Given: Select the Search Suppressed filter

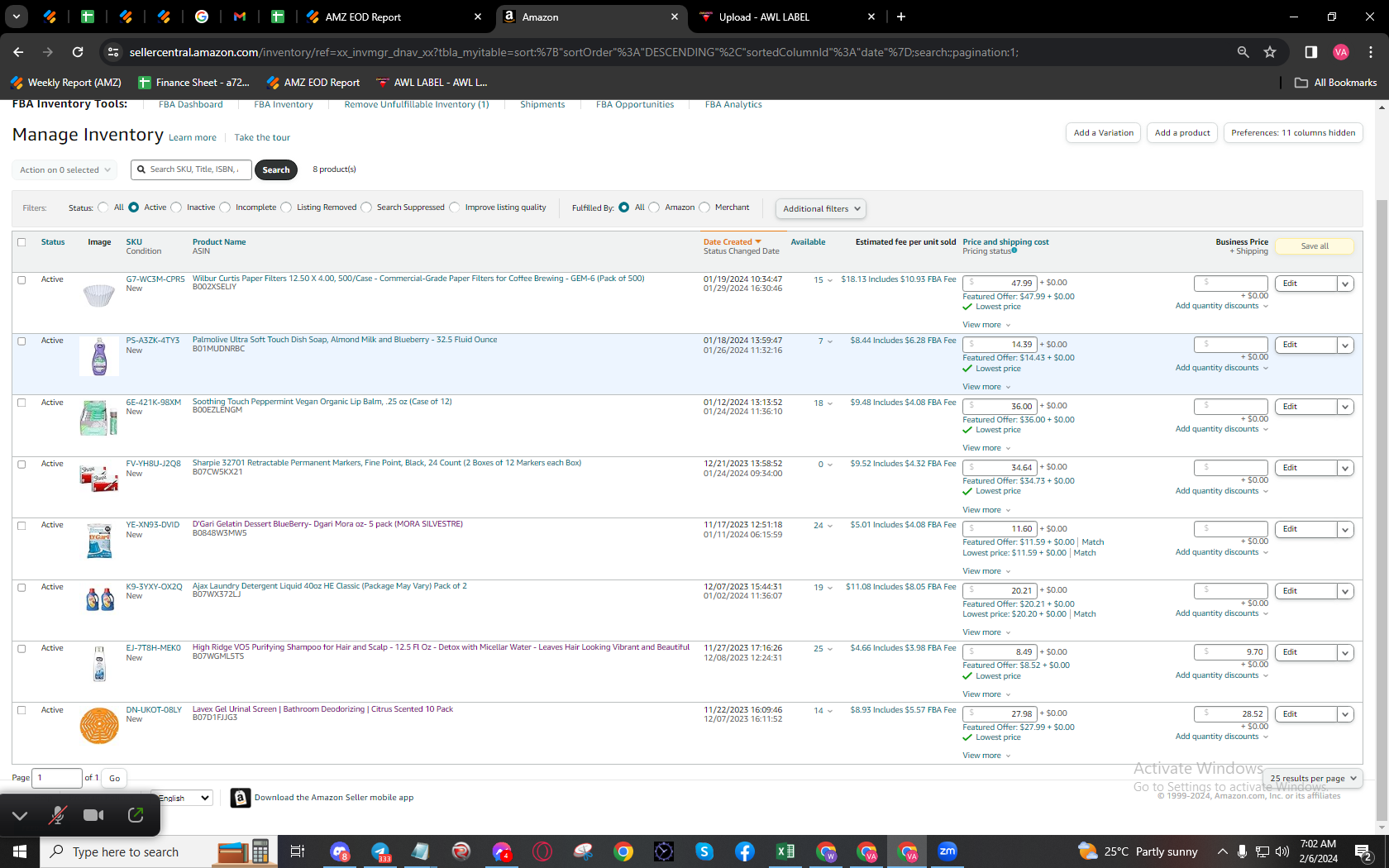Looking at the screenshot, I should tap(366, 207).
